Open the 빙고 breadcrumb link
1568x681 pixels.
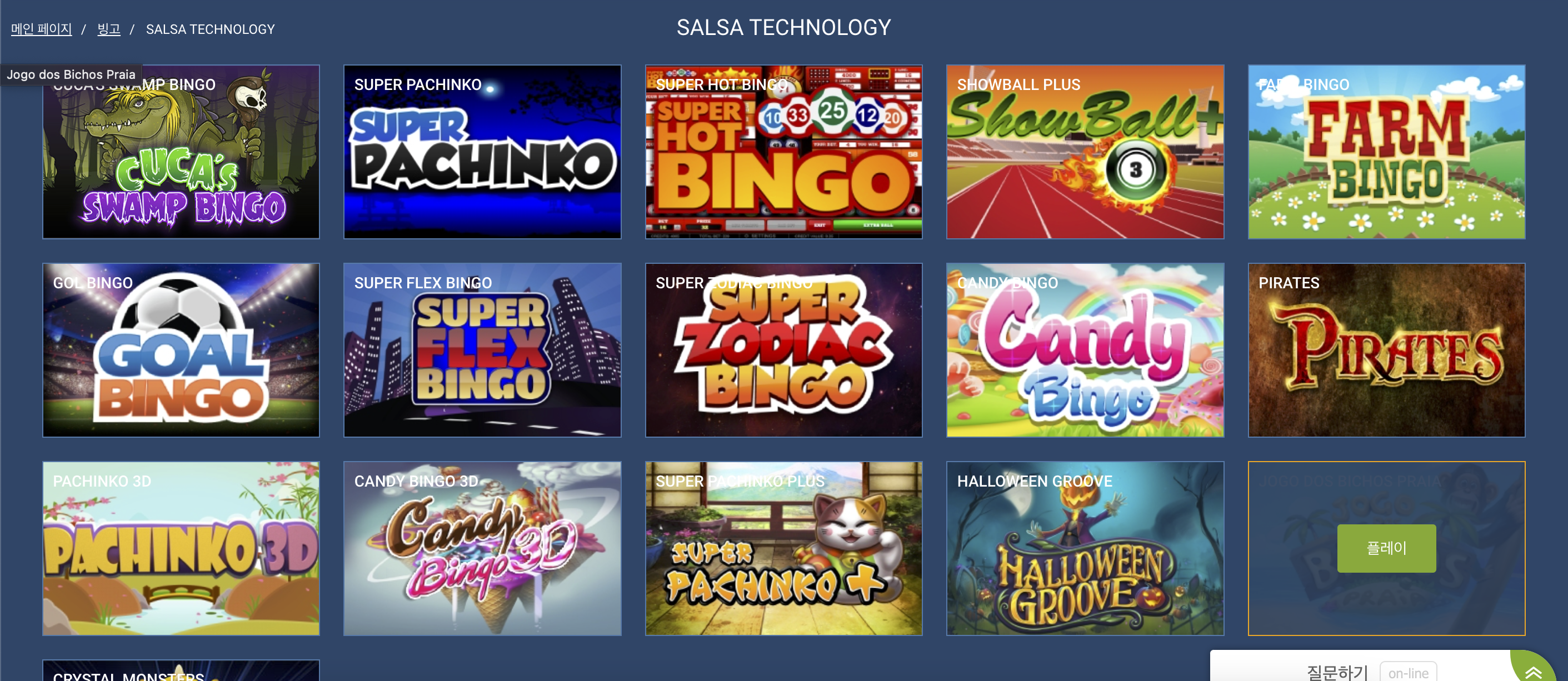pyautogui.click(x=109, y=29)
